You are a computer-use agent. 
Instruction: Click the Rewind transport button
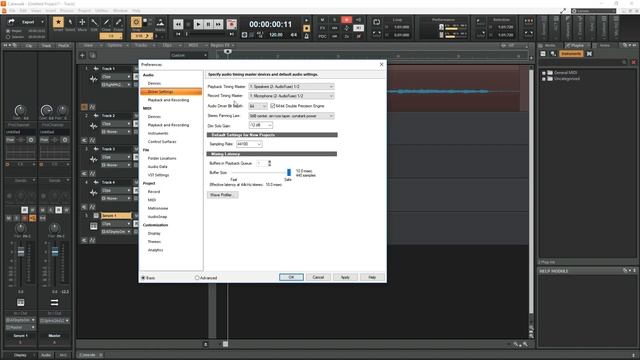coord(178,24)
